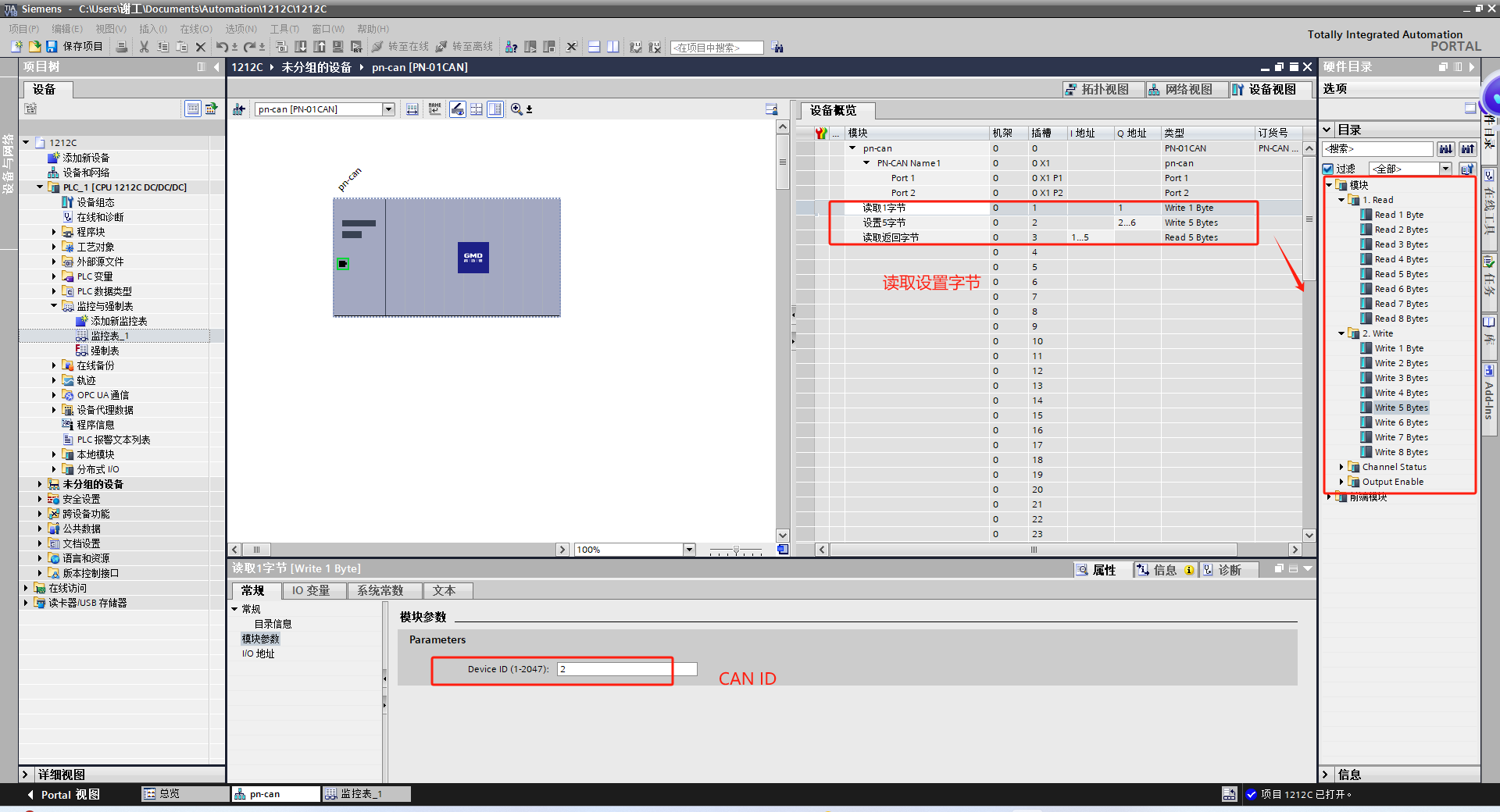Click the accessible devices icon with question mark
Screen dimensions: 1500x812
[x=511, y=47]
